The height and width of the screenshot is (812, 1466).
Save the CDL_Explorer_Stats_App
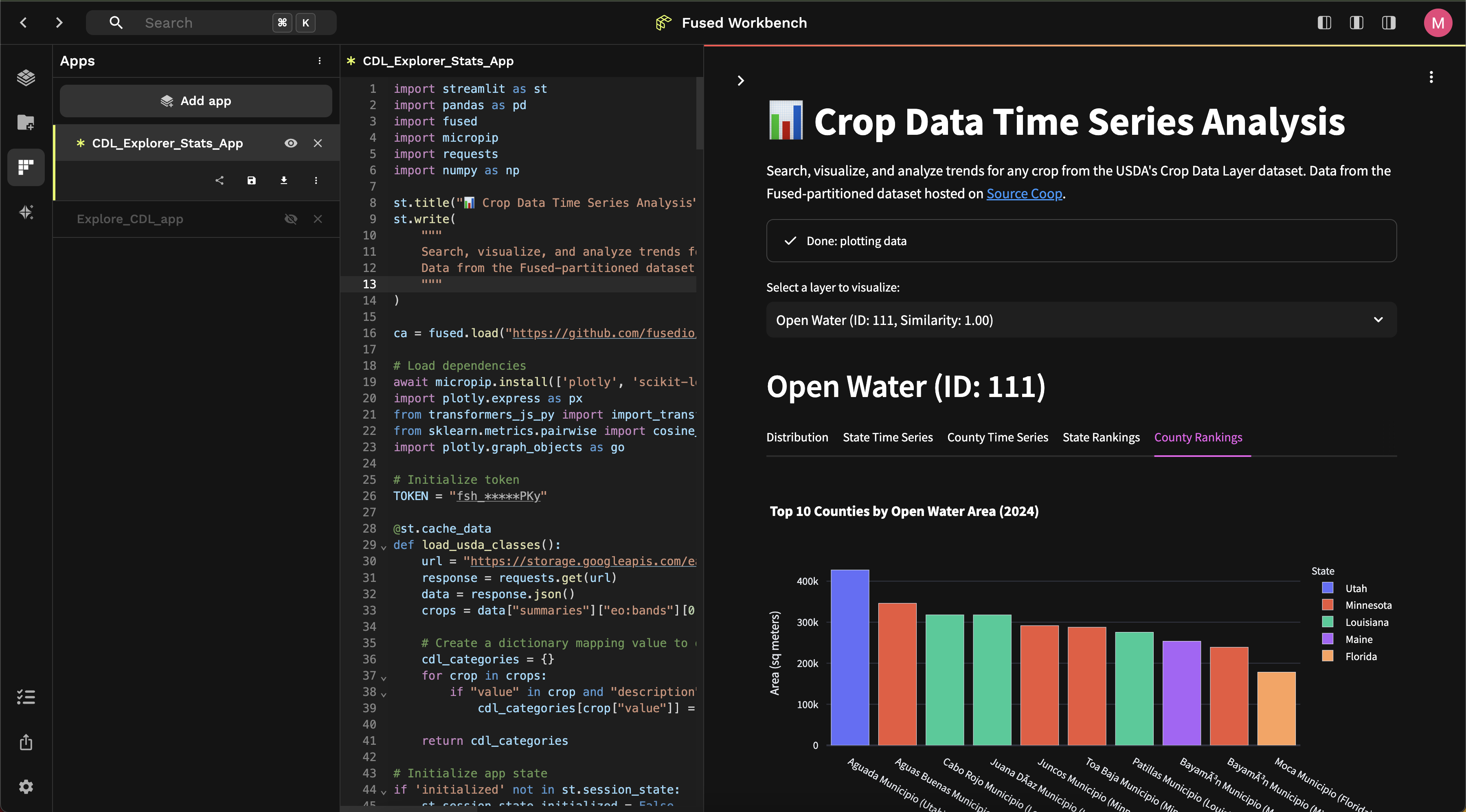252,180
